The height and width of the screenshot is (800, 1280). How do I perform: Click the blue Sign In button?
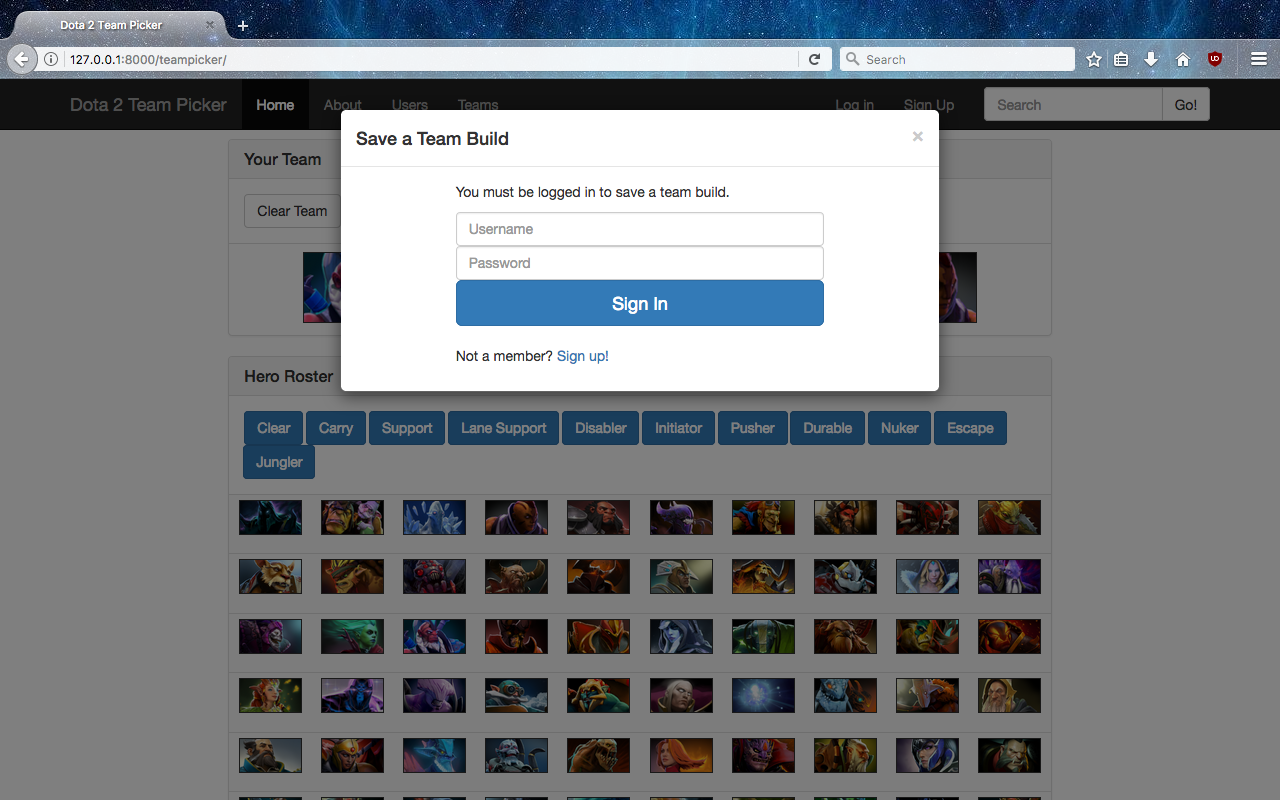point(640,303)
